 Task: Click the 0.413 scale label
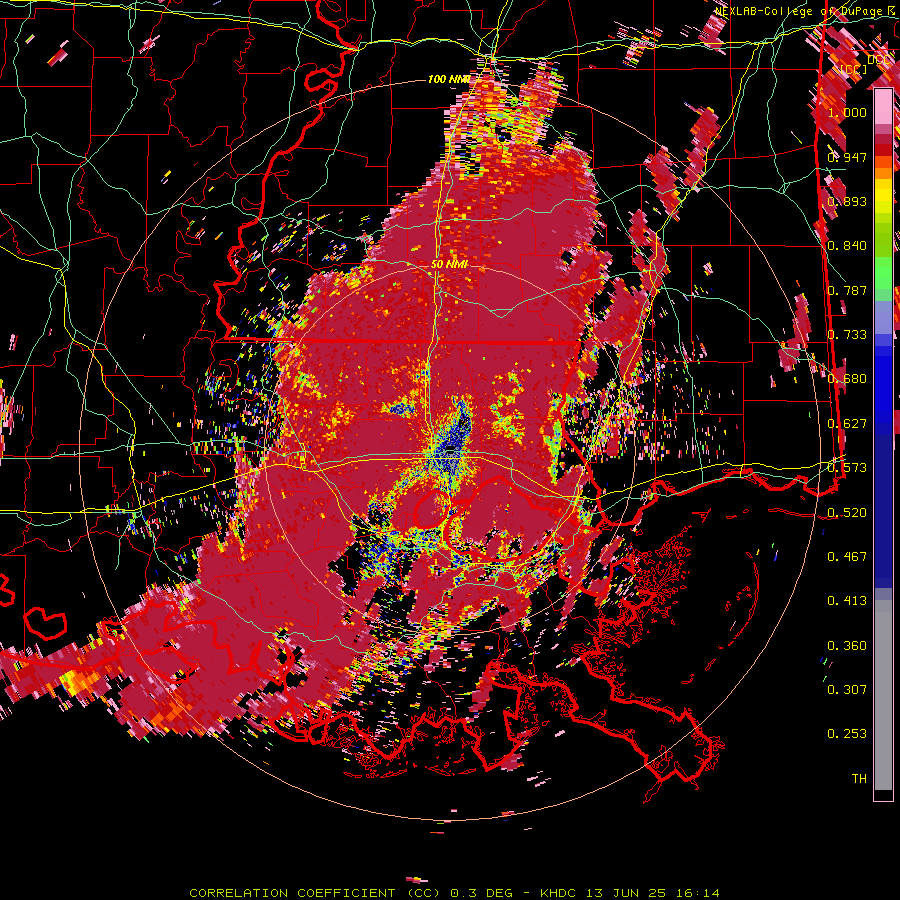point(847,601)
